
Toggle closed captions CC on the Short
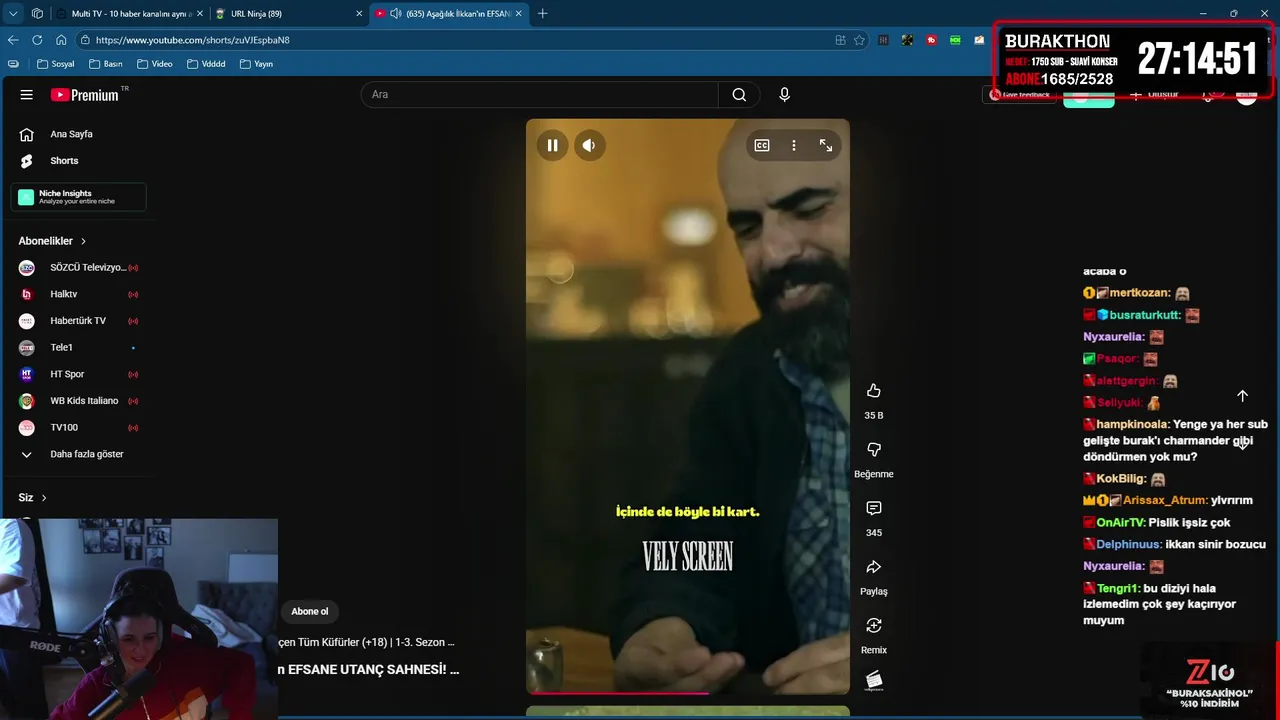point(762,145)
